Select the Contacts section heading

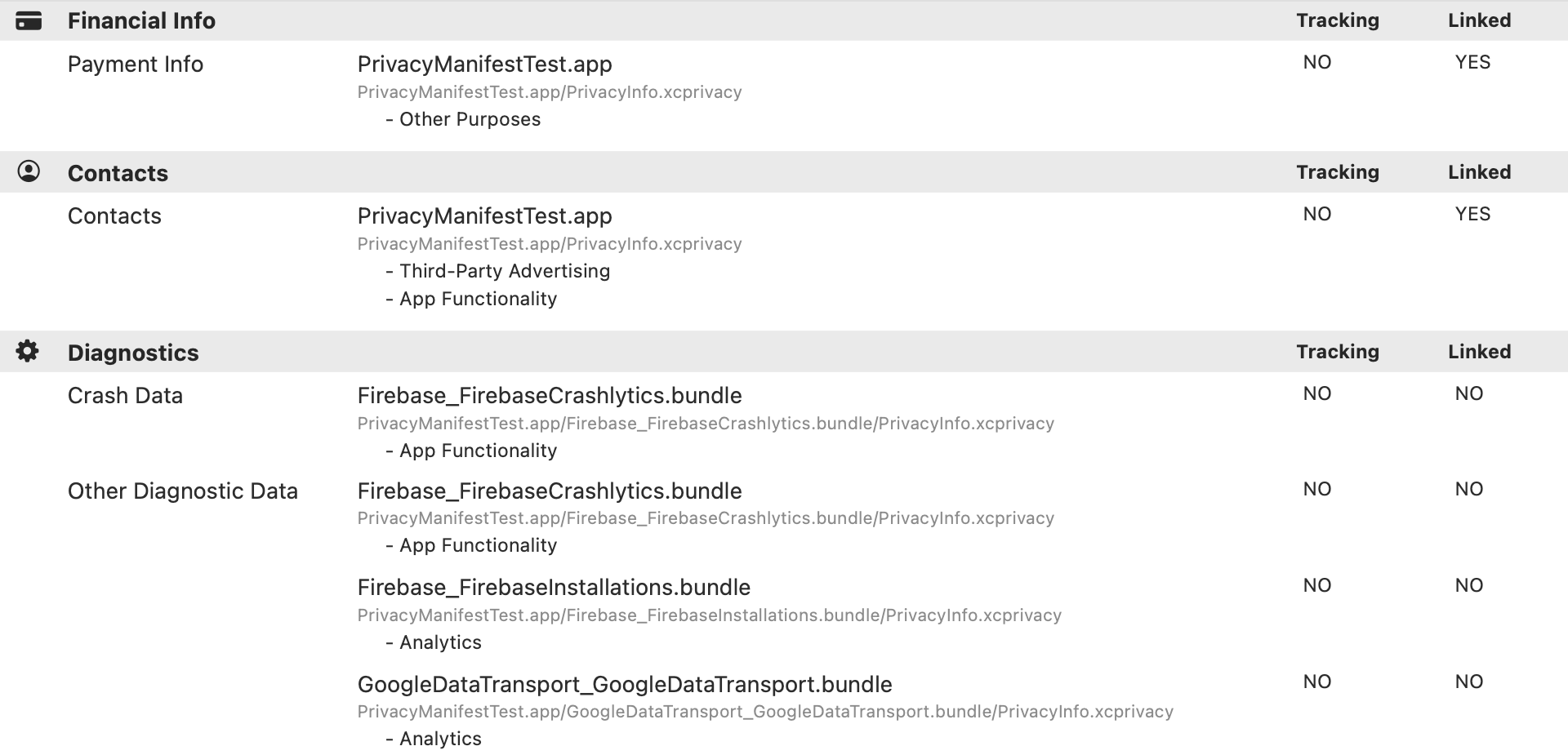(x=118, y=173)
